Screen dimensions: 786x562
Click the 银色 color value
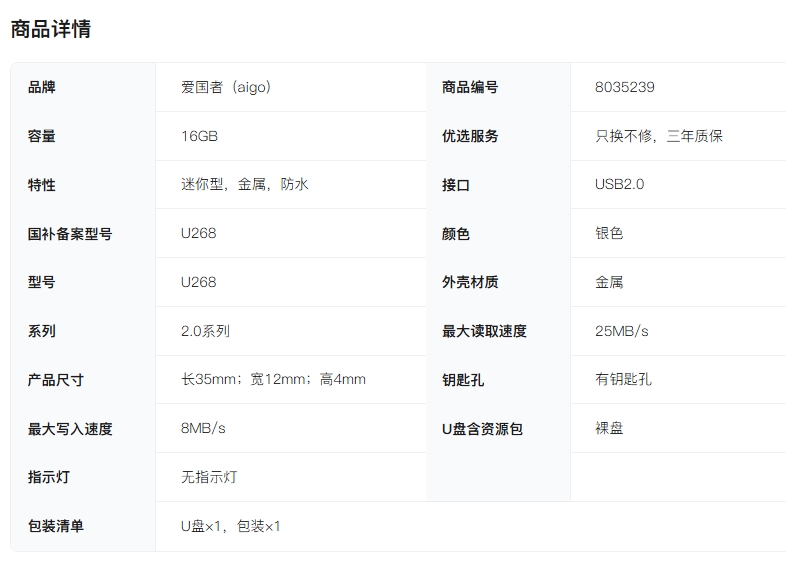(x=609, y=233)
